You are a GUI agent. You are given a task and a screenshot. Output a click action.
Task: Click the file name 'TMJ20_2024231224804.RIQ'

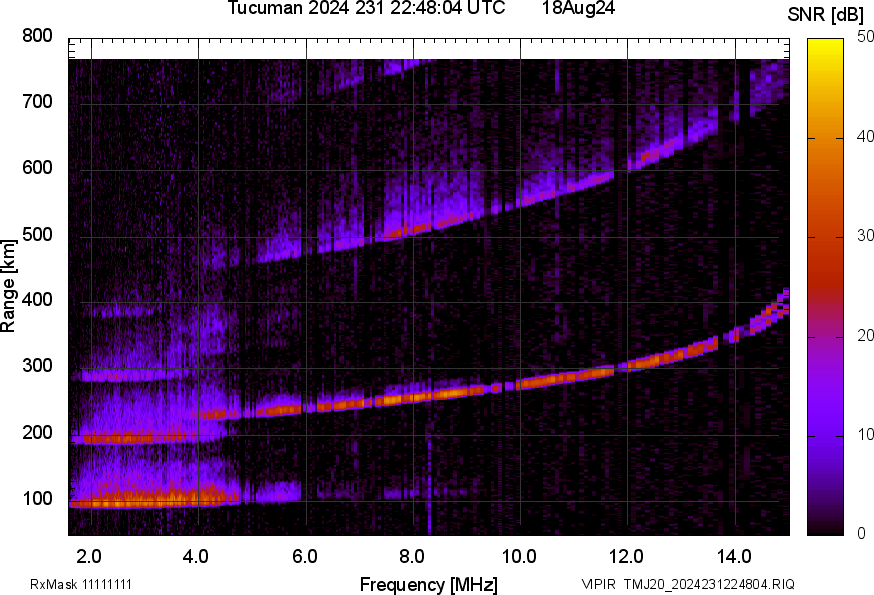(x=709, y=584)
